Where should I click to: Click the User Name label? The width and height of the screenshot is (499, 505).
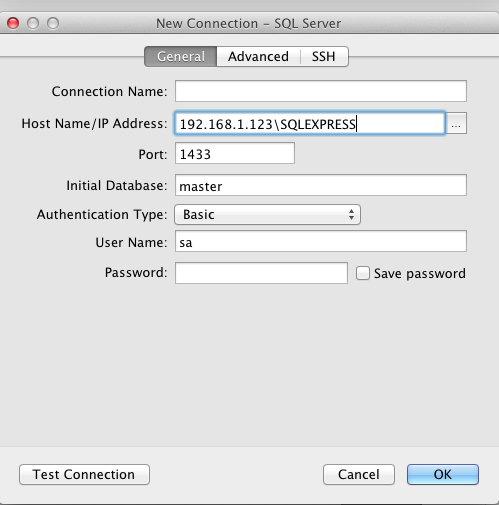coord(131,242)
